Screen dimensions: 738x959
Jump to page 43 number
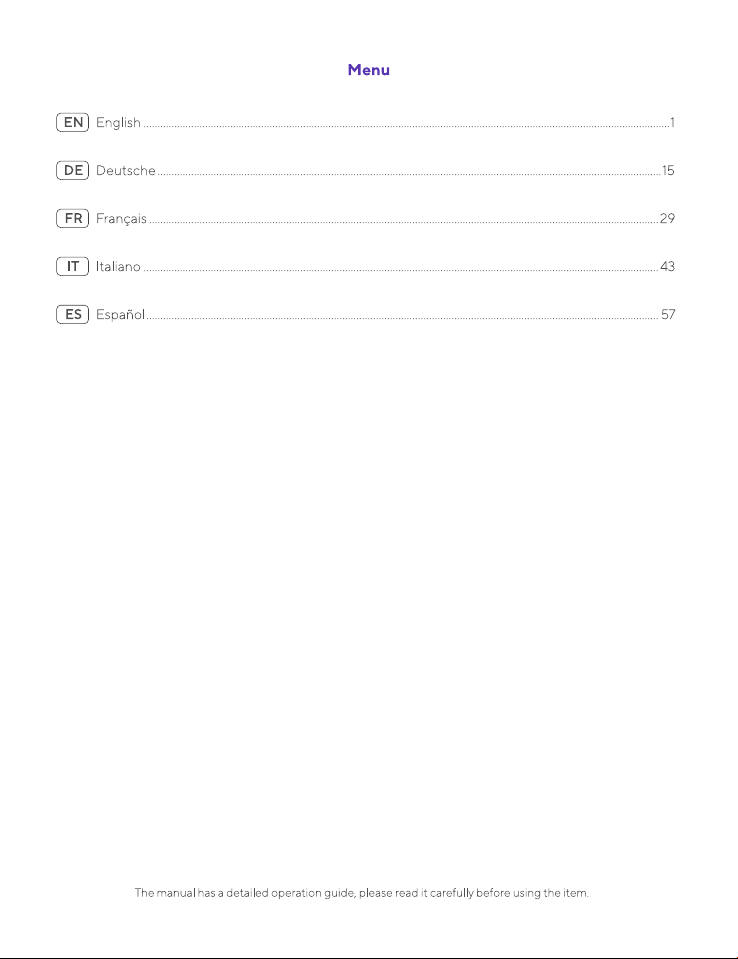667,267
